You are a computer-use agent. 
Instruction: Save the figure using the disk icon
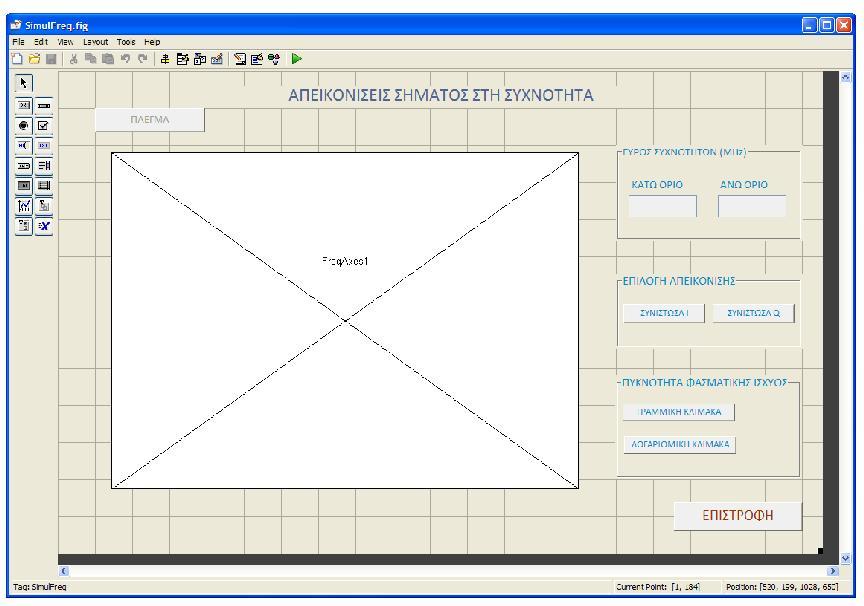tap(51, 59)
